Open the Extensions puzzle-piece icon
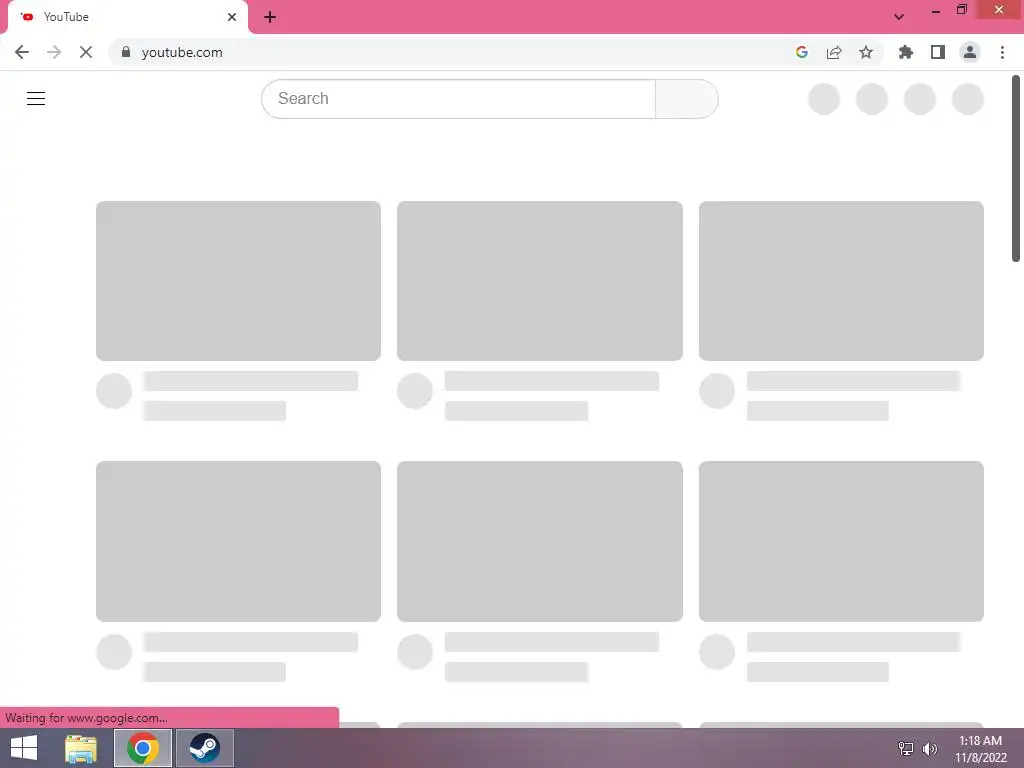The image size is (1024, 768). 905,52
